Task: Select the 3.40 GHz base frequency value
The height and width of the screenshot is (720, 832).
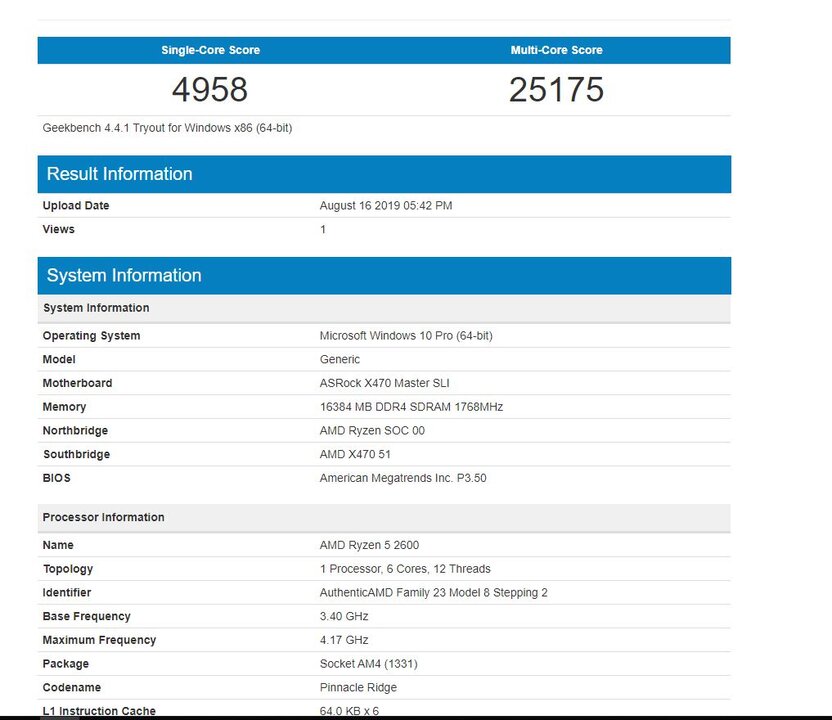Action: click(x=344, y=616)
